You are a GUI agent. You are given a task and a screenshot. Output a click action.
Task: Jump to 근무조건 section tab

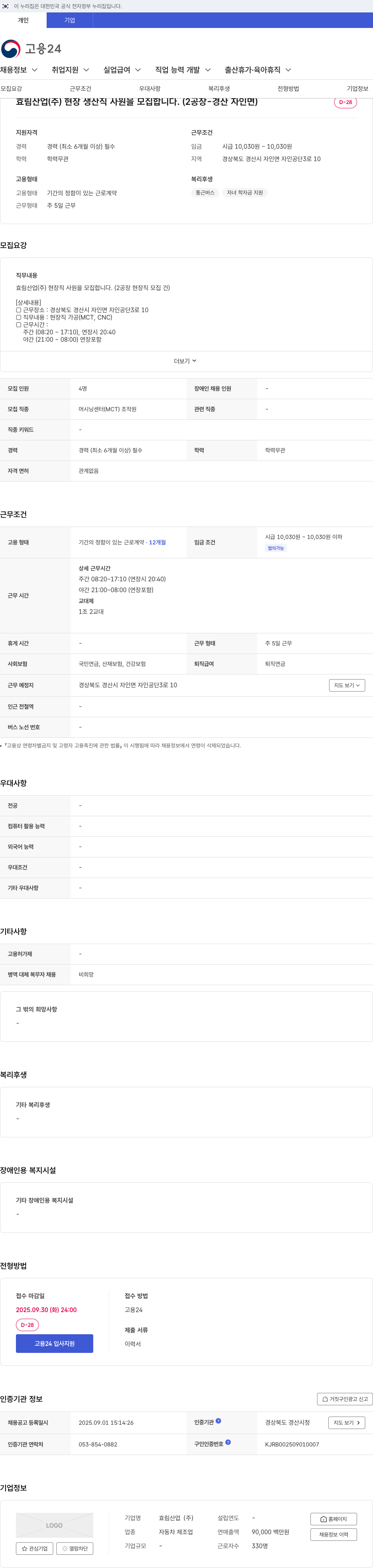tap(80, 89)
